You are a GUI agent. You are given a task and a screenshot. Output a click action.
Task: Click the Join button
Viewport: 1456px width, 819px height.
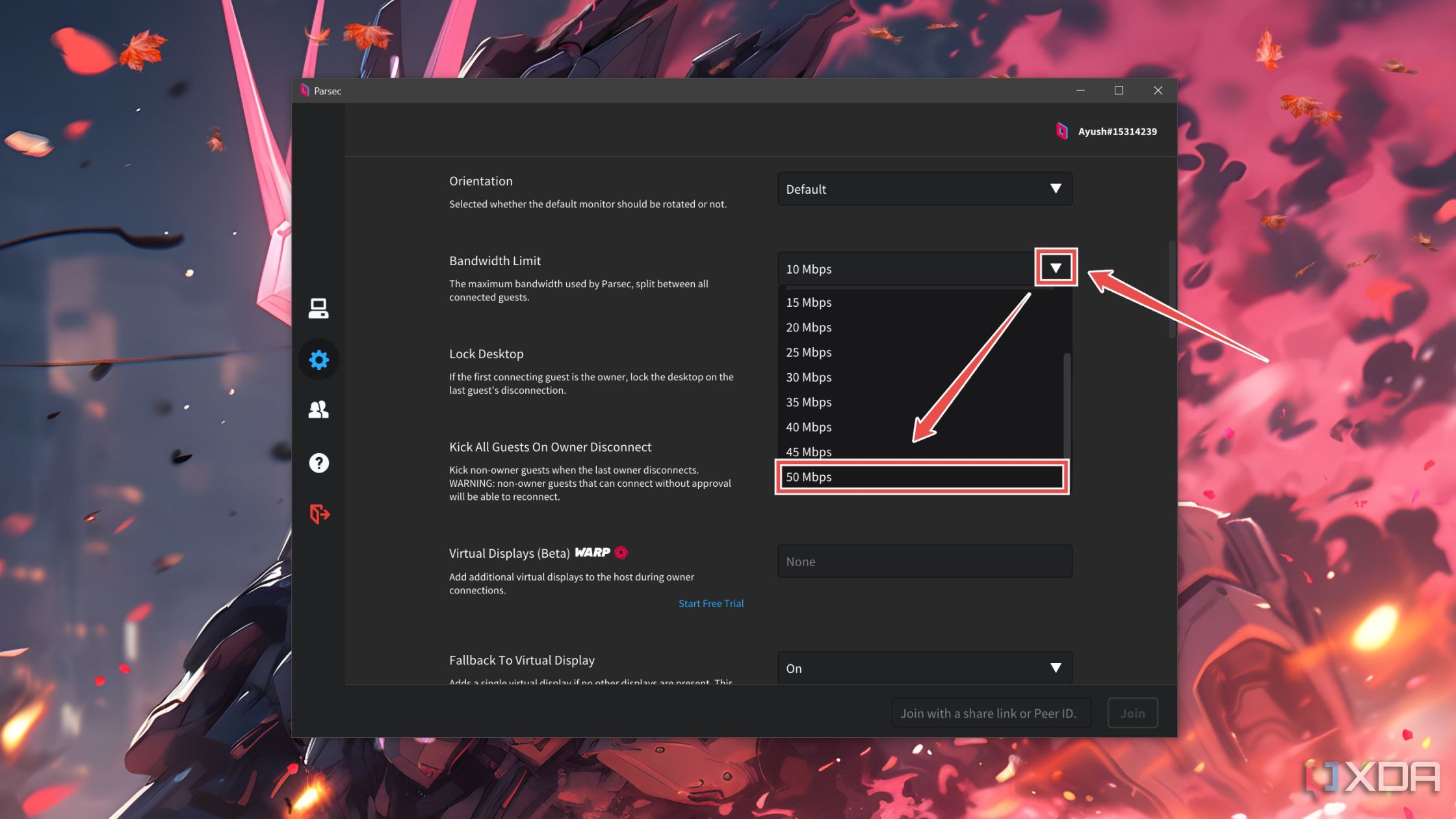(1133, 712)
